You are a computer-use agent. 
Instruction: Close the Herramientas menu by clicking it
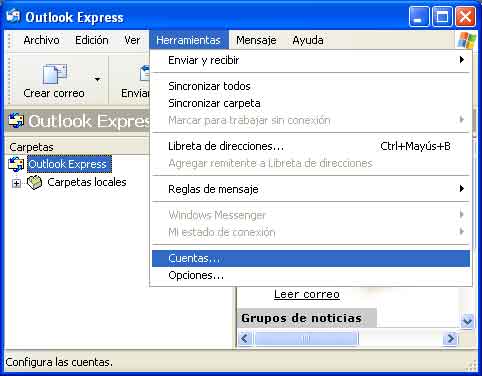[x=189, y=40]
